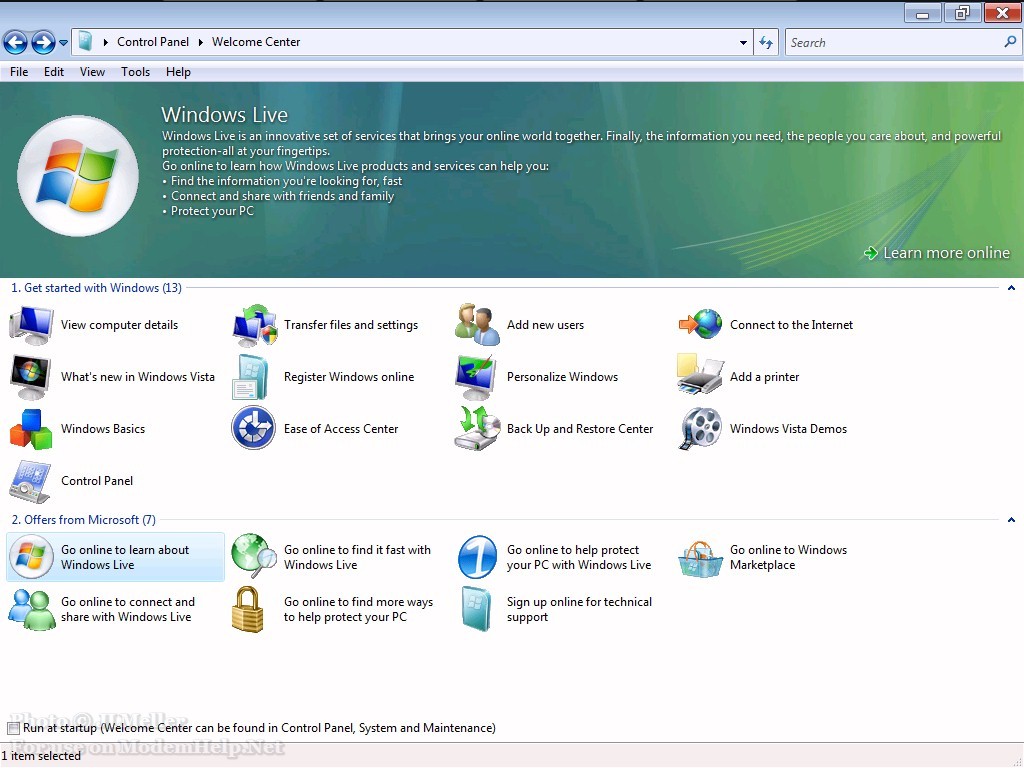Click the find it fast with Windows Live icon

point(254,556)
